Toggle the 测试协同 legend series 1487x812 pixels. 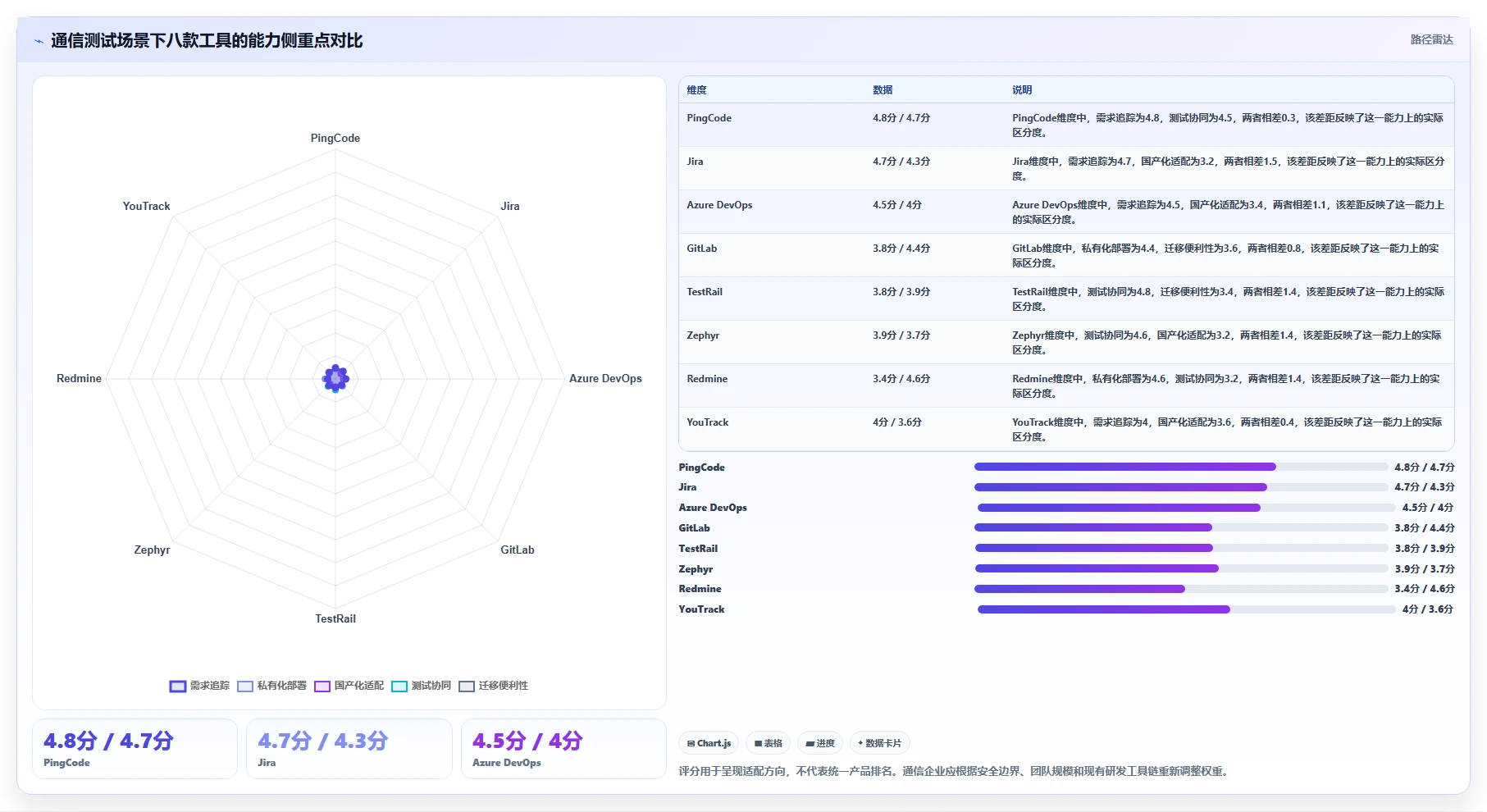(422, 686)
